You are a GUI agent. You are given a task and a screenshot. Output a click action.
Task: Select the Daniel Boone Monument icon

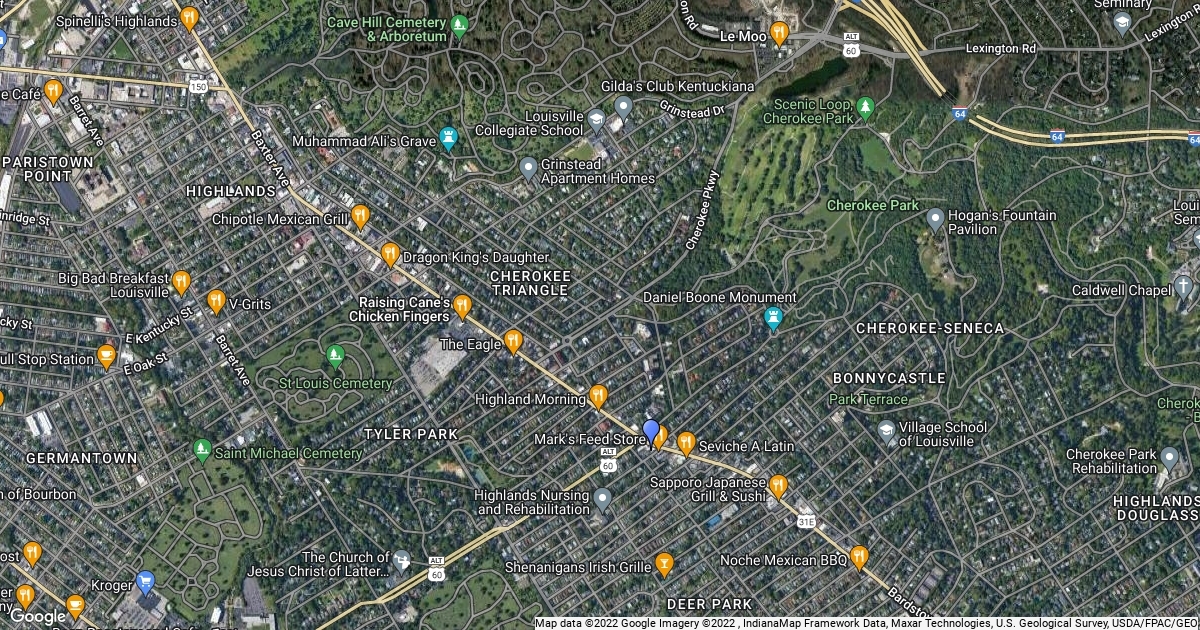(x=773, y=320)
